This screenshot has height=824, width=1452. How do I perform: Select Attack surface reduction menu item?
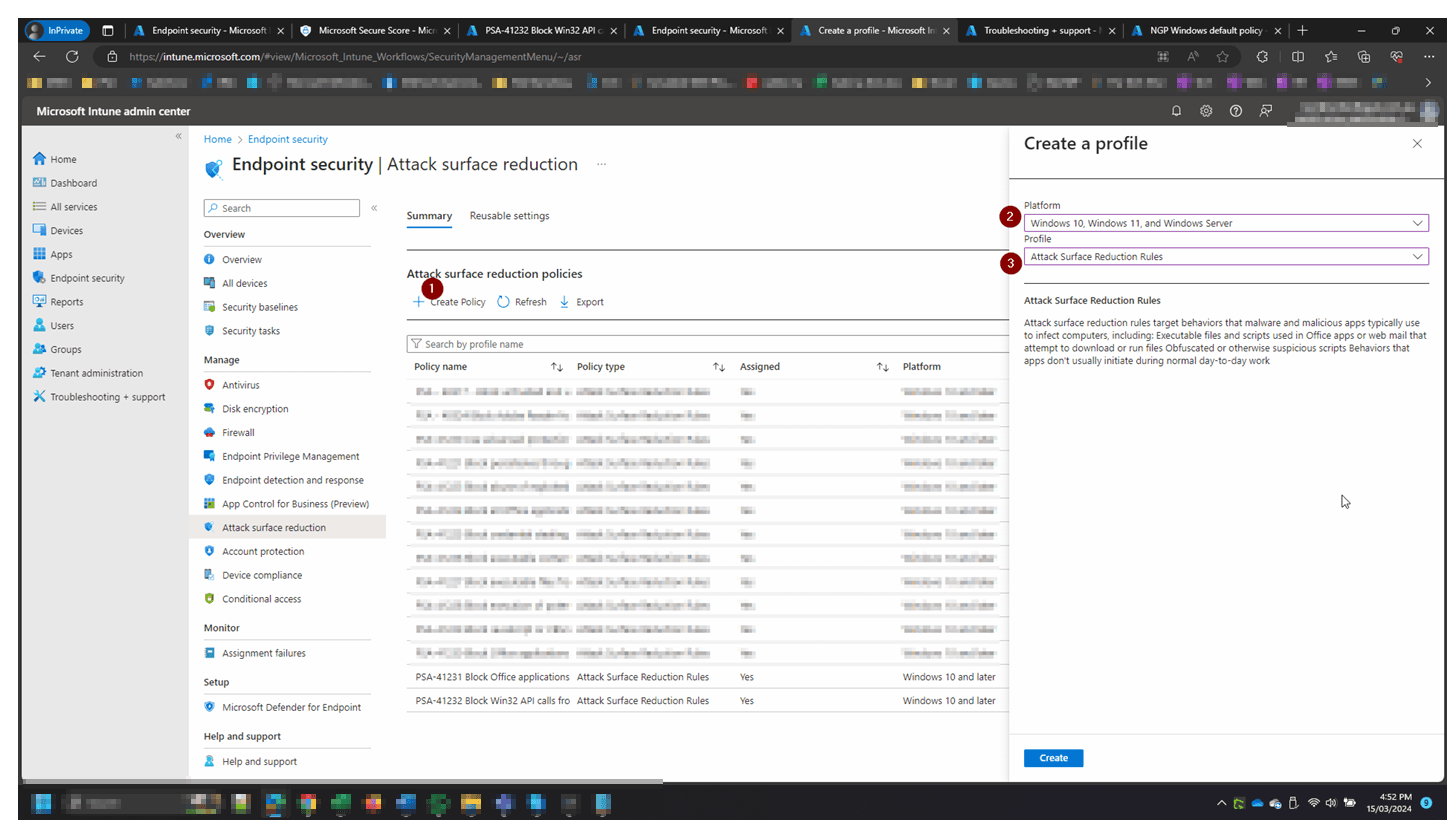coord(286,527)
